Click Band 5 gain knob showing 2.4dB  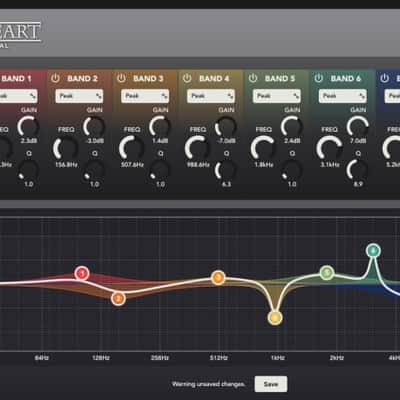coord(292,127)
